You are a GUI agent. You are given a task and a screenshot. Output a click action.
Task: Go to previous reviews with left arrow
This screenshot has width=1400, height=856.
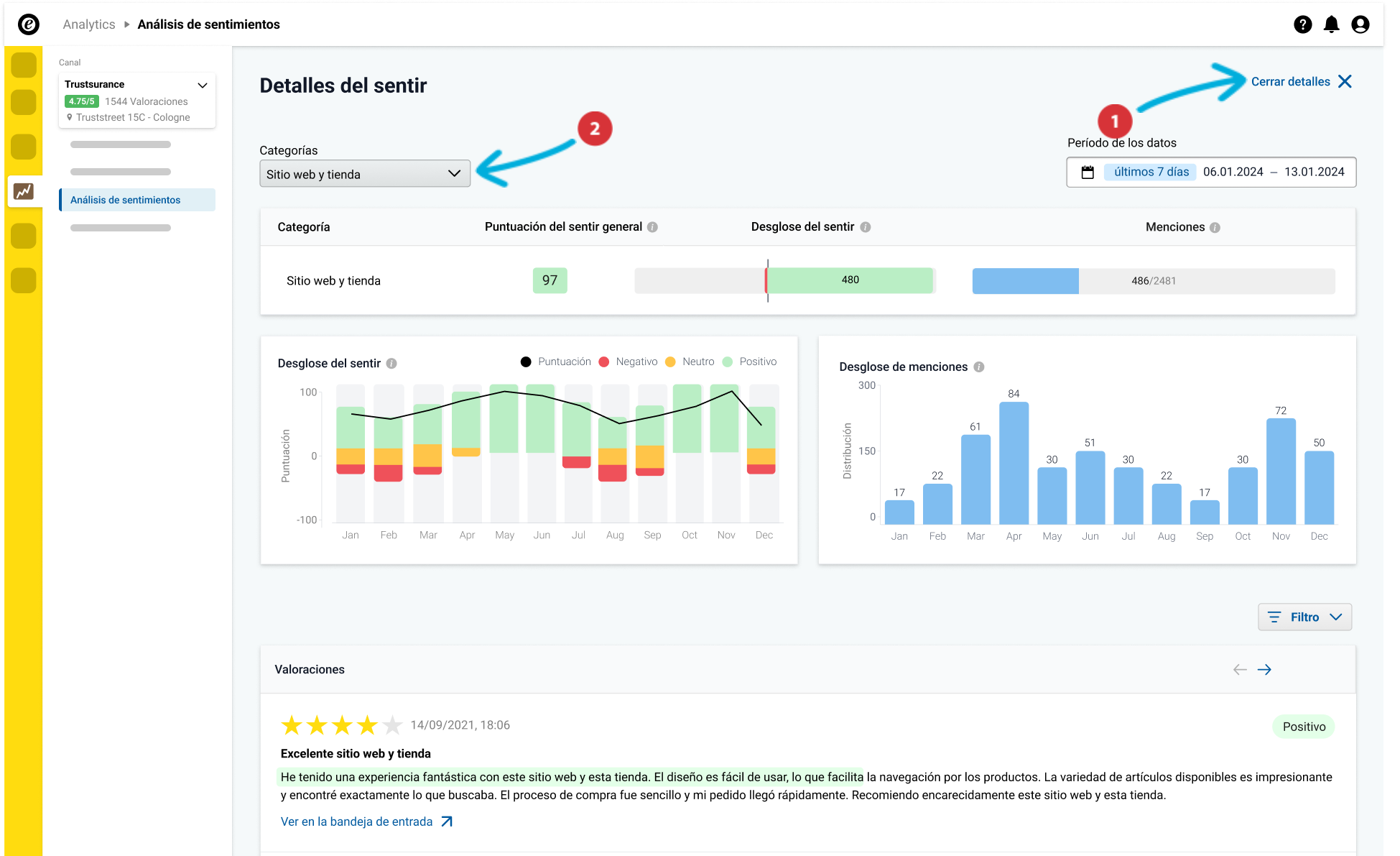(1240, 669)
